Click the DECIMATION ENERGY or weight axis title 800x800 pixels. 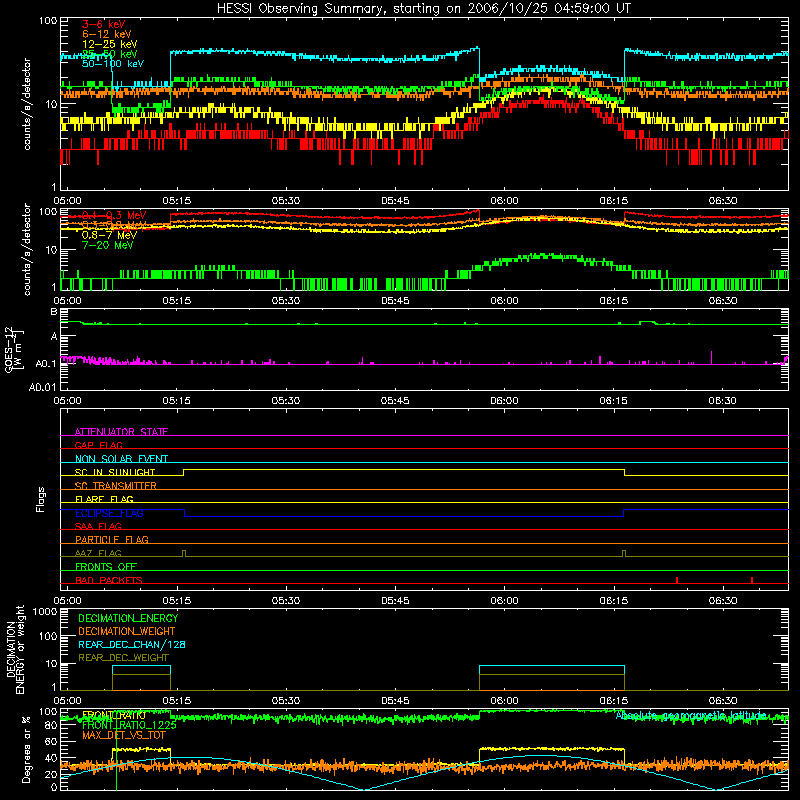tap(15, 649)
